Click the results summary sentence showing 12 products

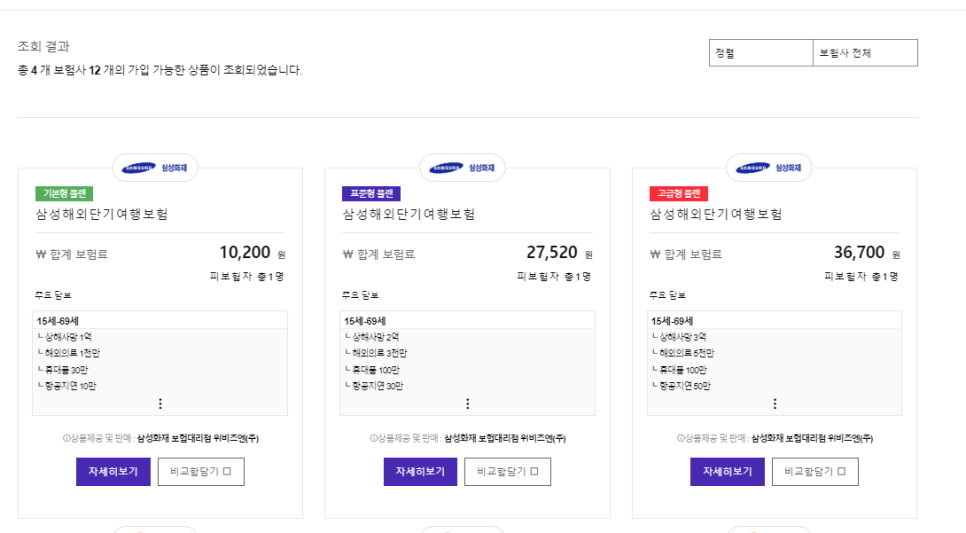[x=160, y=70]
